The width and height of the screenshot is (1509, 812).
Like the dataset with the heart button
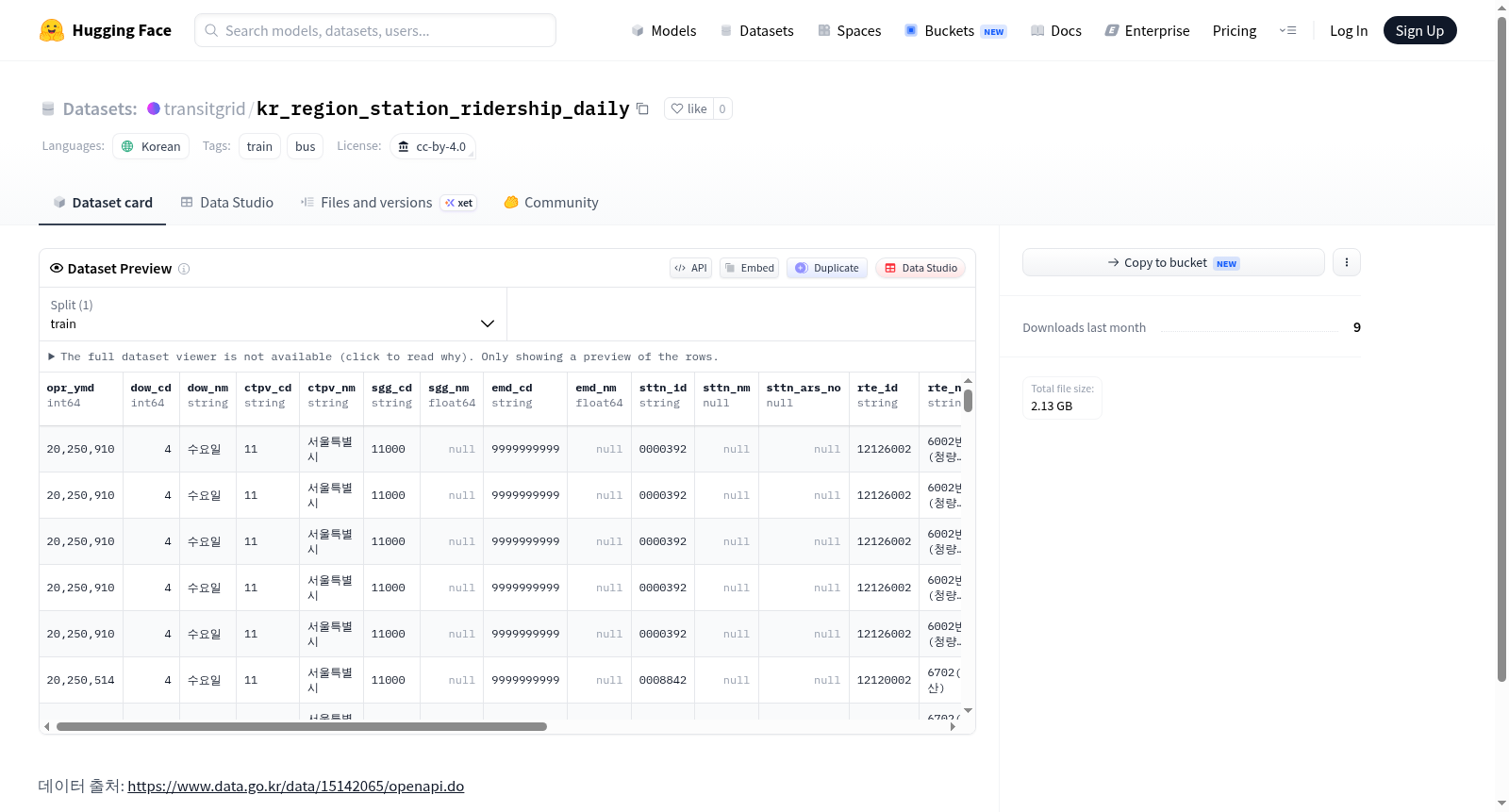pos(688,108)
